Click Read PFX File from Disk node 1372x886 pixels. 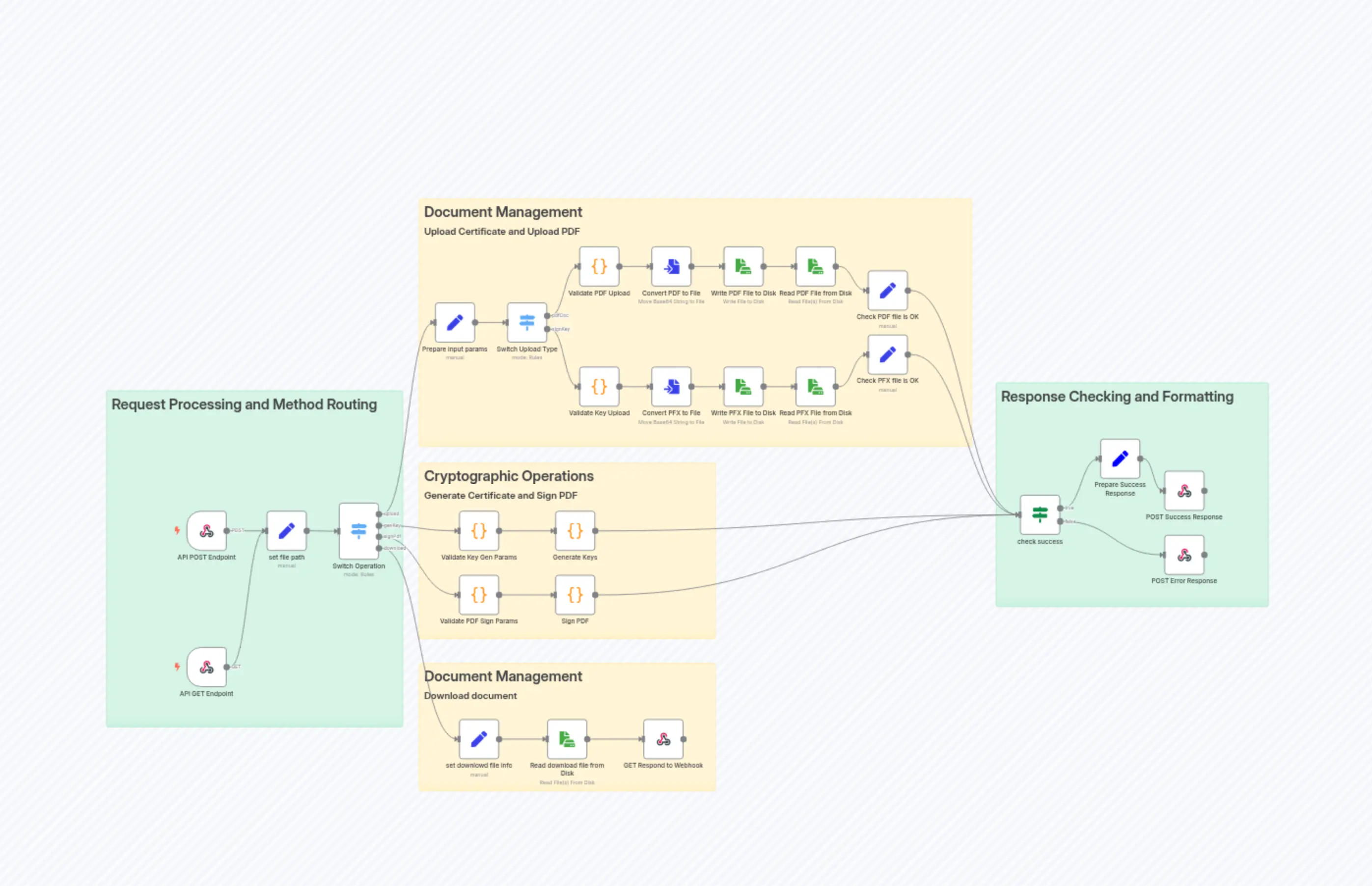pyautogui.click(x=815, y=387)
